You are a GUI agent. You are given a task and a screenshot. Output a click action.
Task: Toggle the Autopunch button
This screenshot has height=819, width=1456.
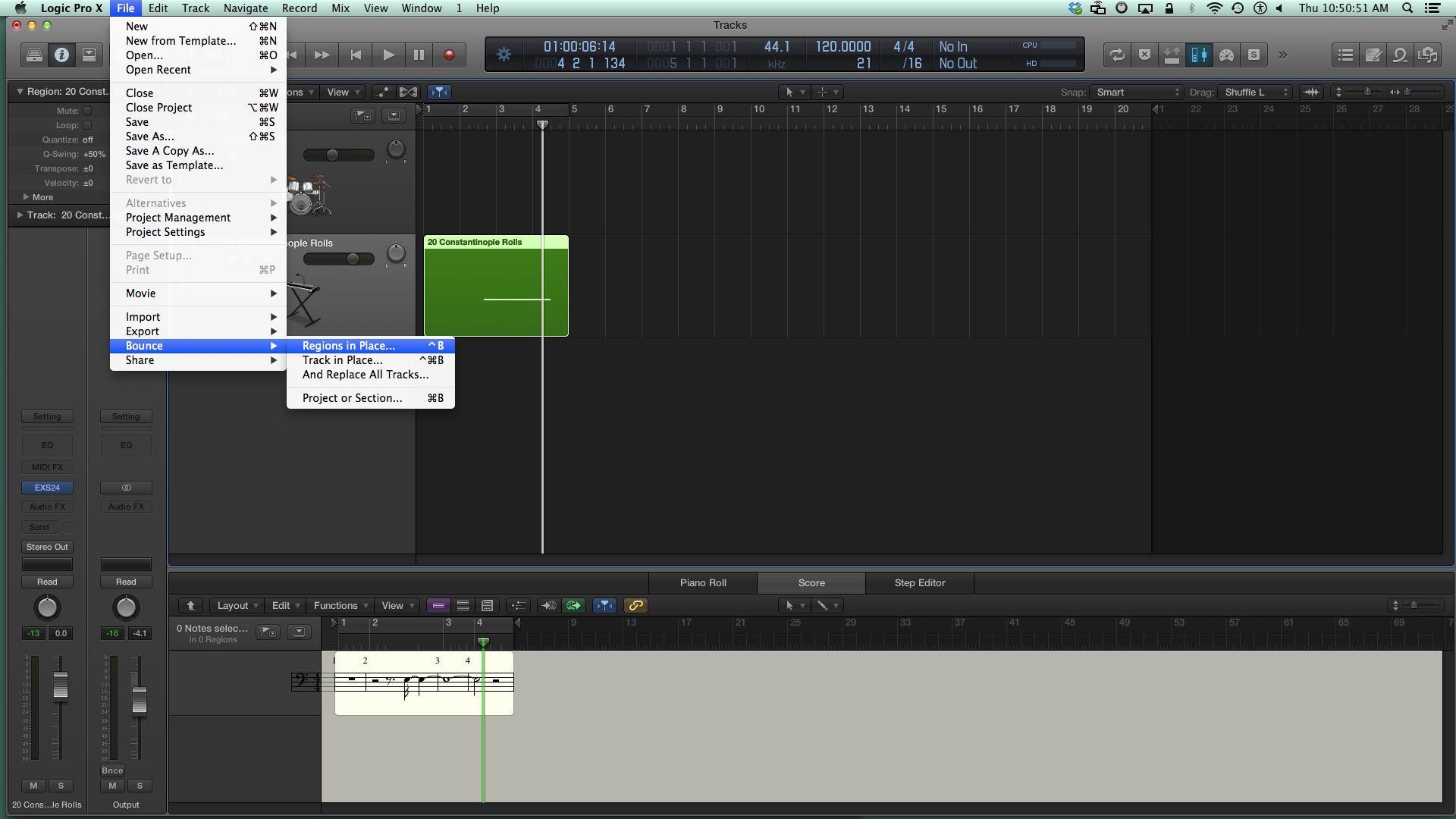point(1172,55)
